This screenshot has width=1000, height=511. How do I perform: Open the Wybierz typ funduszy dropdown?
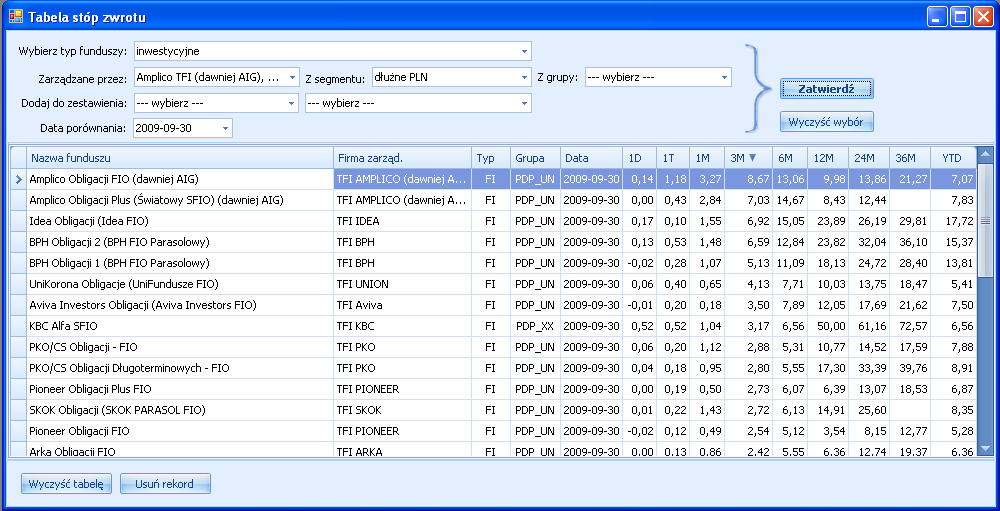(524, 51)
